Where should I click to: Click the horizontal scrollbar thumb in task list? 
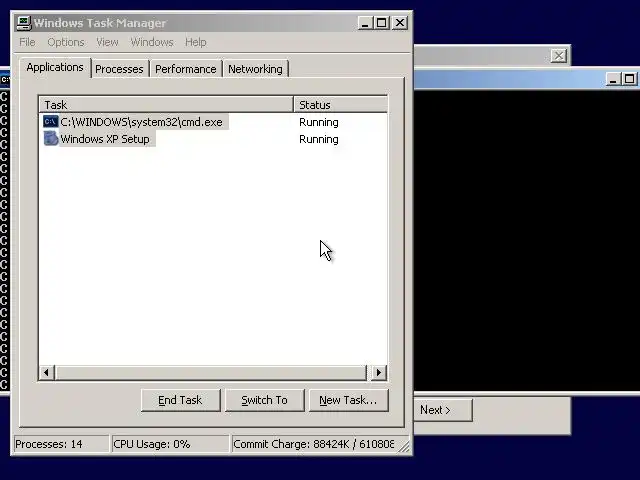(x=211, y=372)
